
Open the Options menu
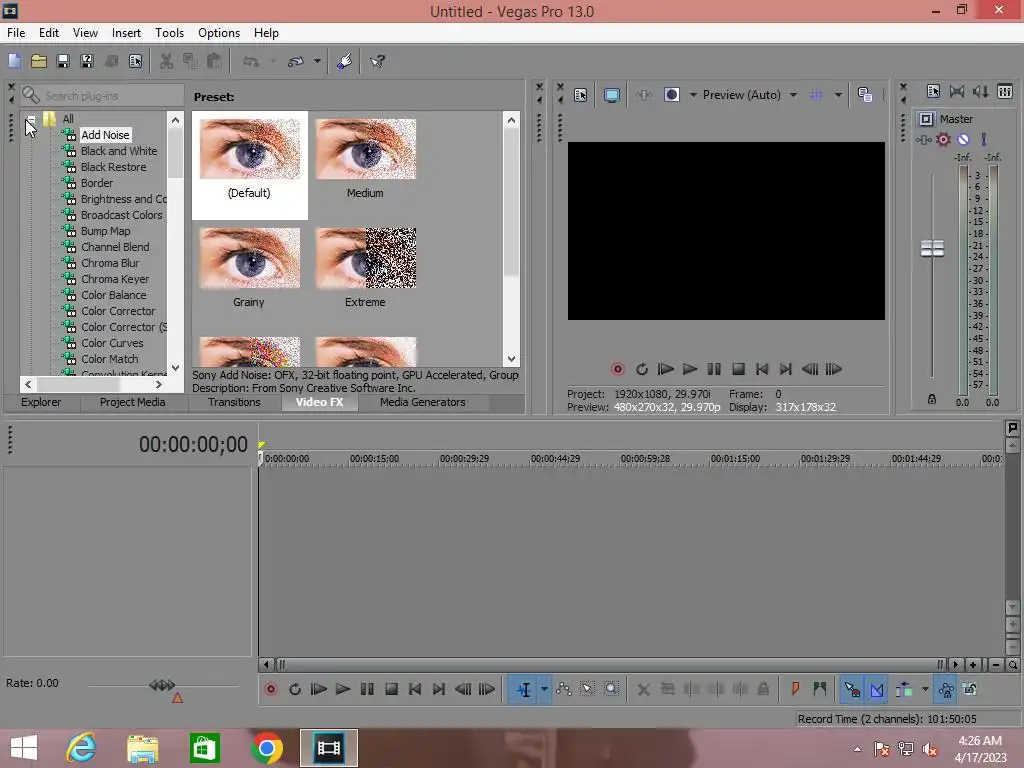219,33
